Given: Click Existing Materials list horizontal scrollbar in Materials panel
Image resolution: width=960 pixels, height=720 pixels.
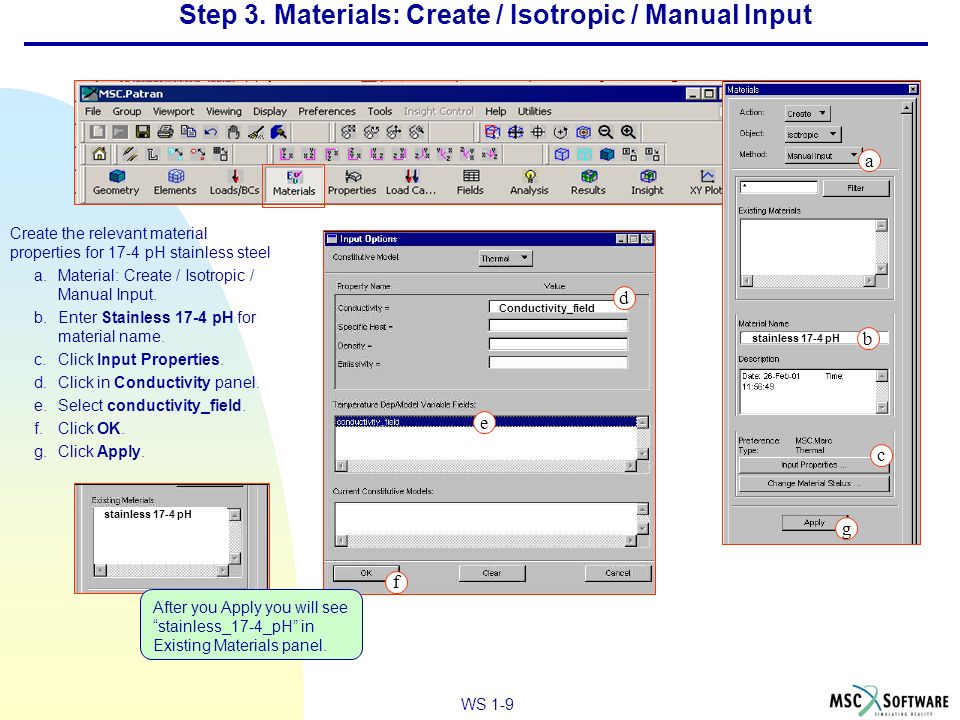Looking at the screenshot, I should 808,281.
